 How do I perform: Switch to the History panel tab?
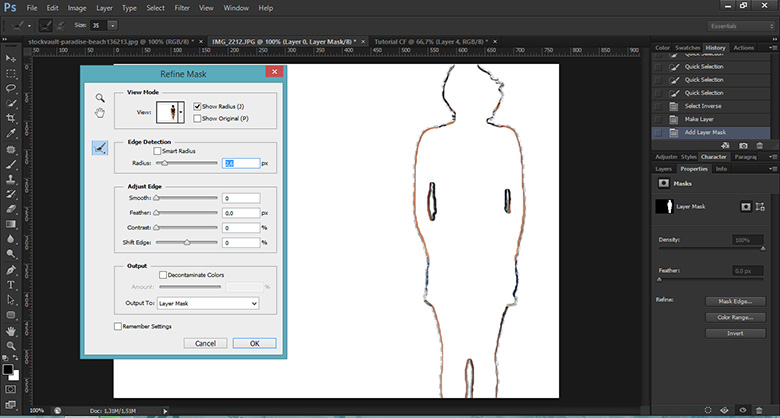click(x=714, y=47)
